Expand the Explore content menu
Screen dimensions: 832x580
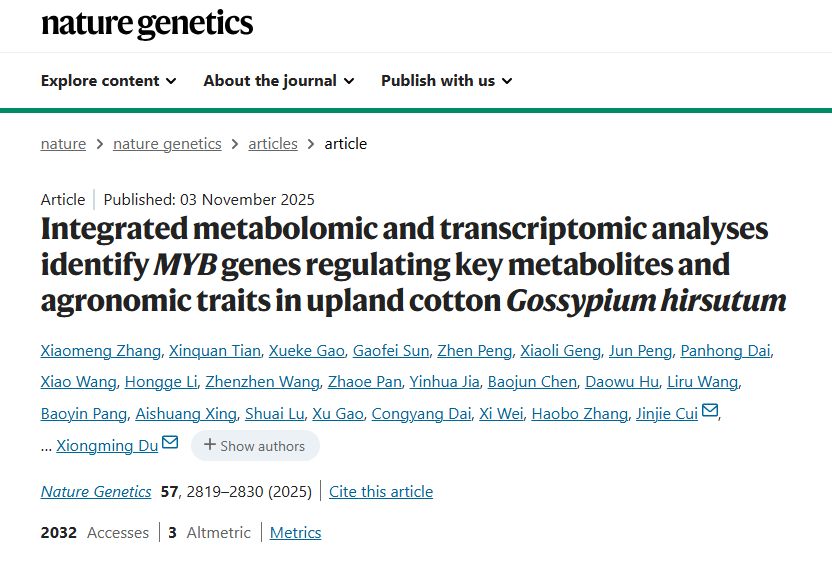[109, 81]
